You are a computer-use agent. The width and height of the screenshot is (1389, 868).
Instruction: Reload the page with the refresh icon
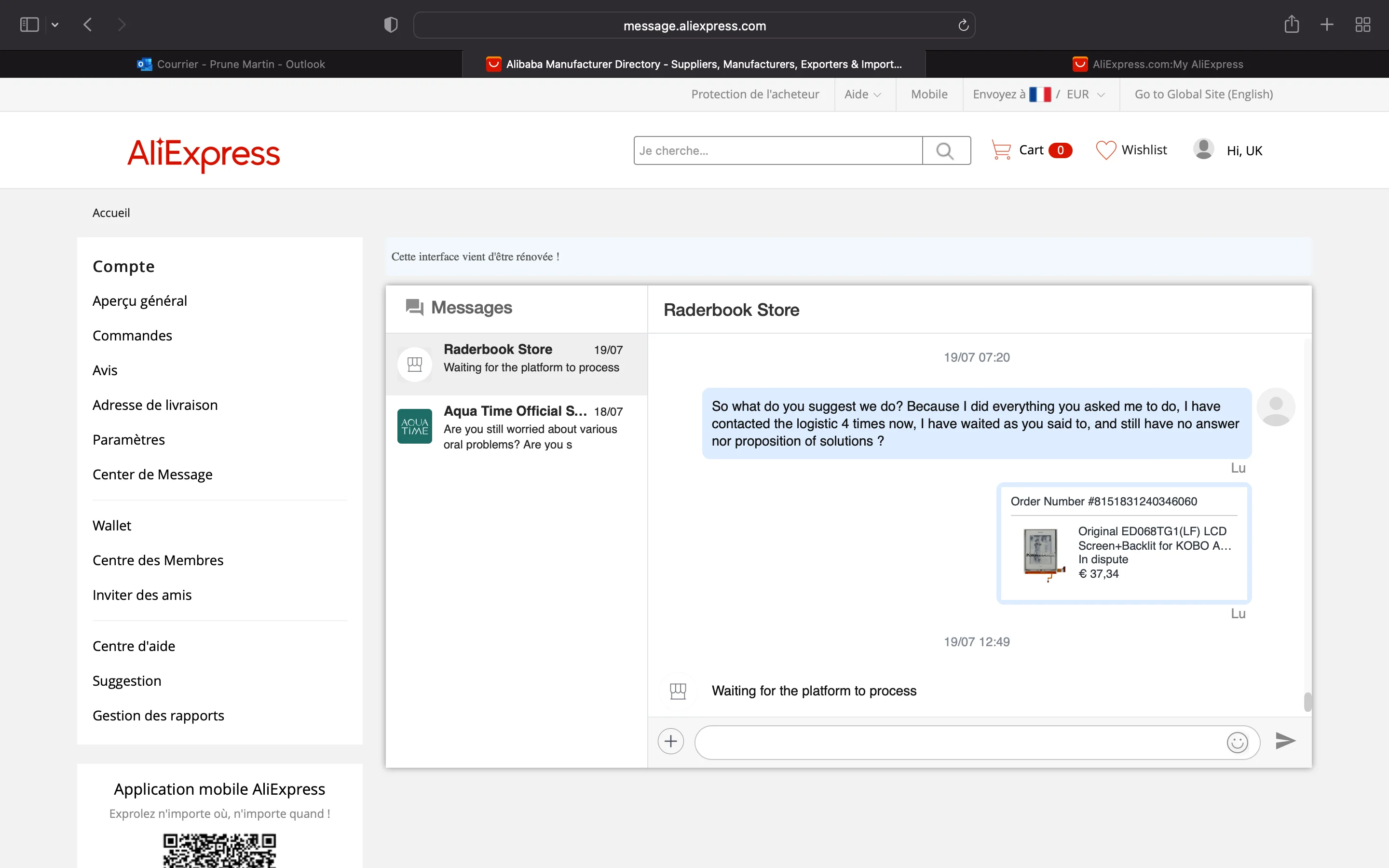coord(963,25)
